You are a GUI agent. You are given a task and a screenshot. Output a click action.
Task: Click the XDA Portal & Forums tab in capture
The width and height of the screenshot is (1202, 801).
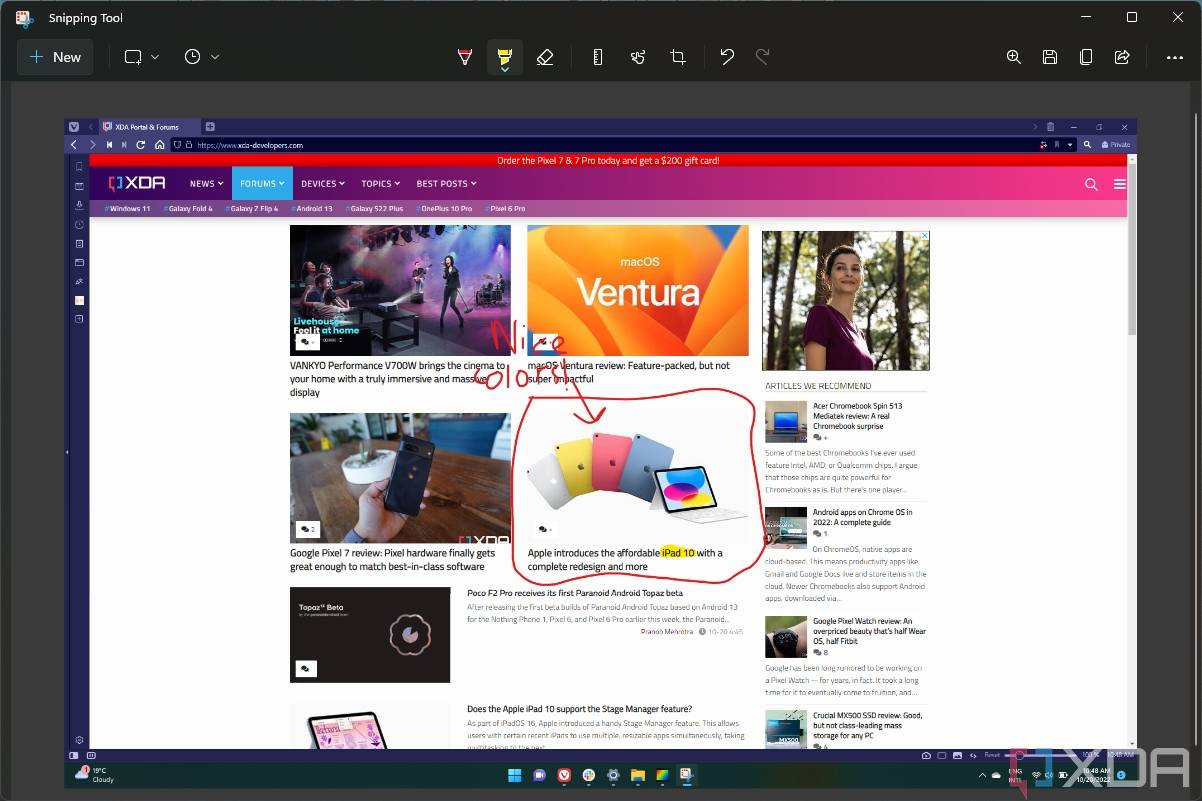[x=147, y=127]
